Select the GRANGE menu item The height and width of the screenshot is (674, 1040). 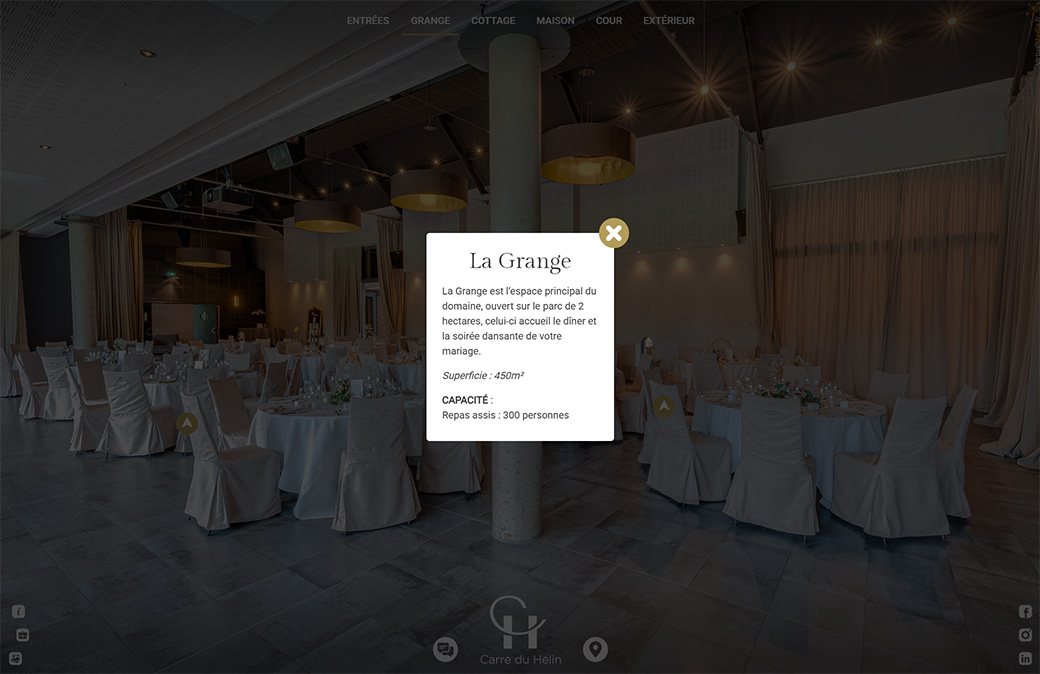(430, 21)
